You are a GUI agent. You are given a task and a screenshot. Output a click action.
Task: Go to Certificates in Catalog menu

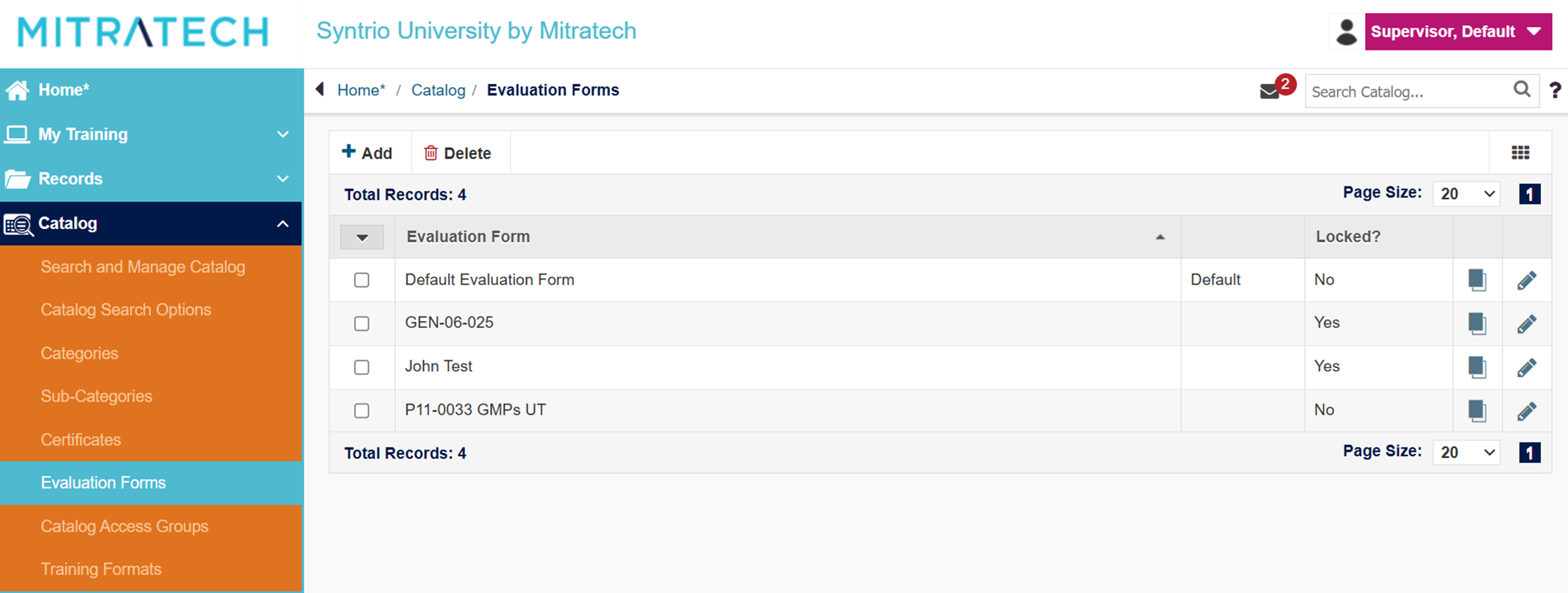(80, 440)
